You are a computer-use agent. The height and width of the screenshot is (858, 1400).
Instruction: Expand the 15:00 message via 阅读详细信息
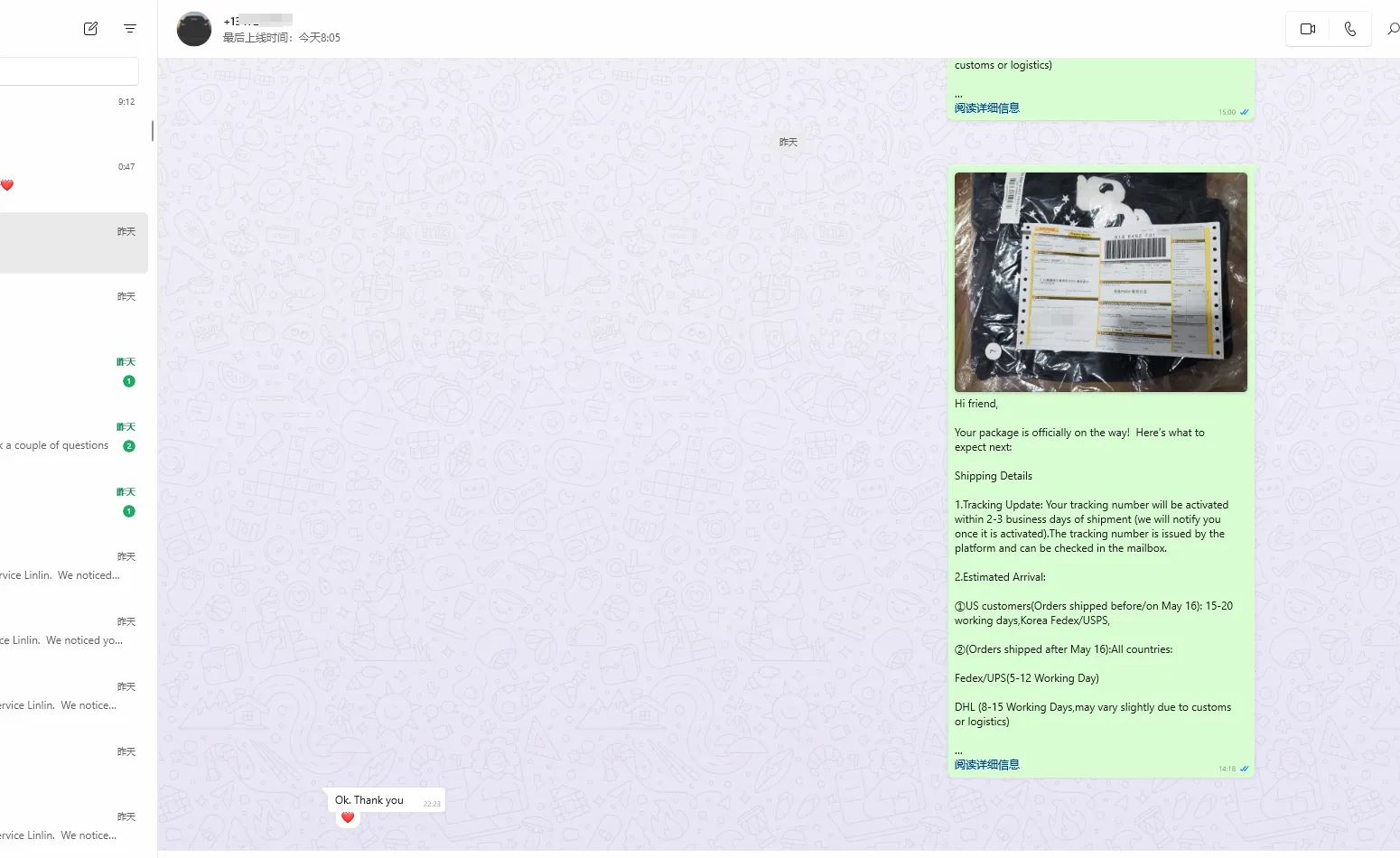tap(986, 108)
